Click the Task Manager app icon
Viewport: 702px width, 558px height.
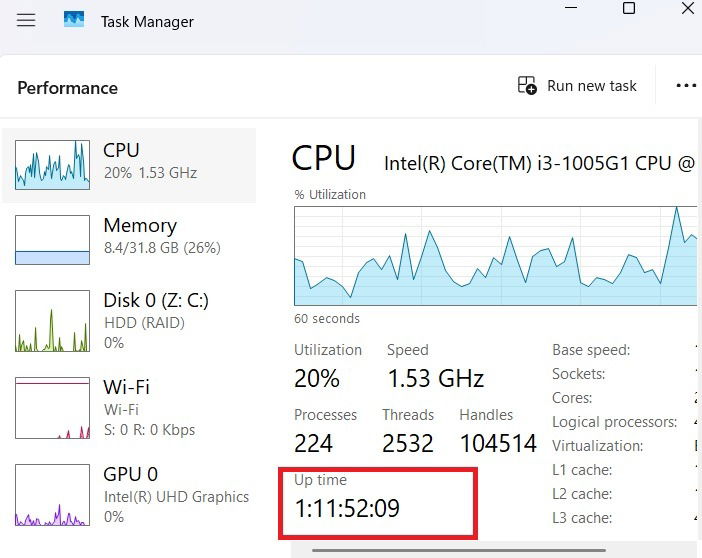point(74,20)
